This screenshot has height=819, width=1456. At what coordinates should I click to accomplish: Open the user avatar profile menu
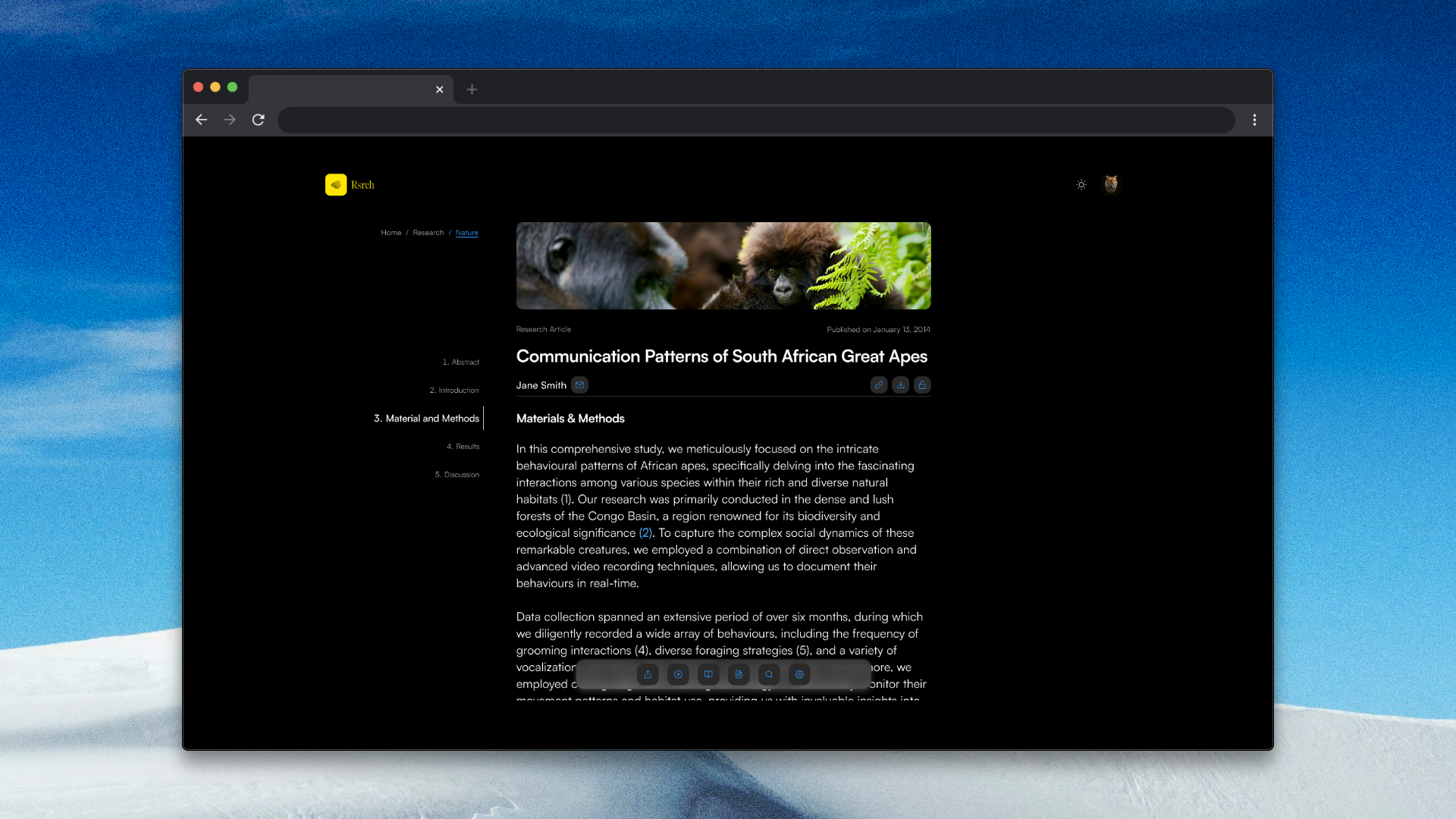point(1111,184)
